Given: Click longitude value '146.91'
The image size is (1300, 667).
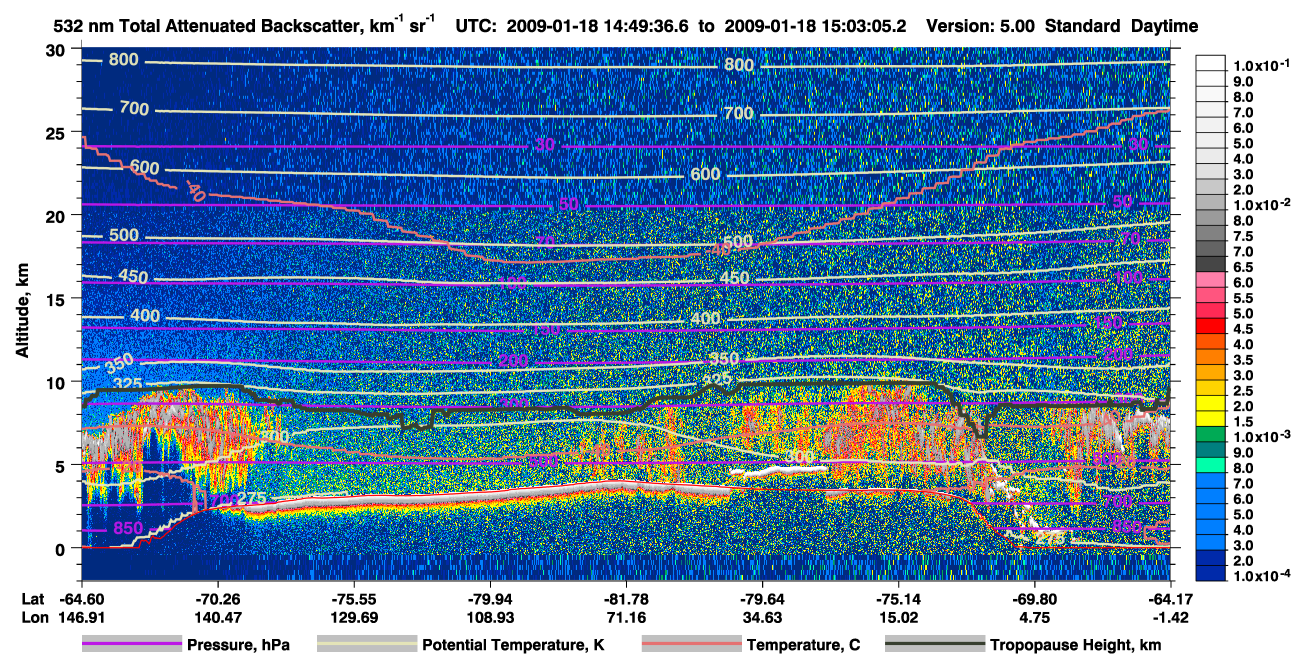Looking at the screenshot, I should (x=82, y=616).
